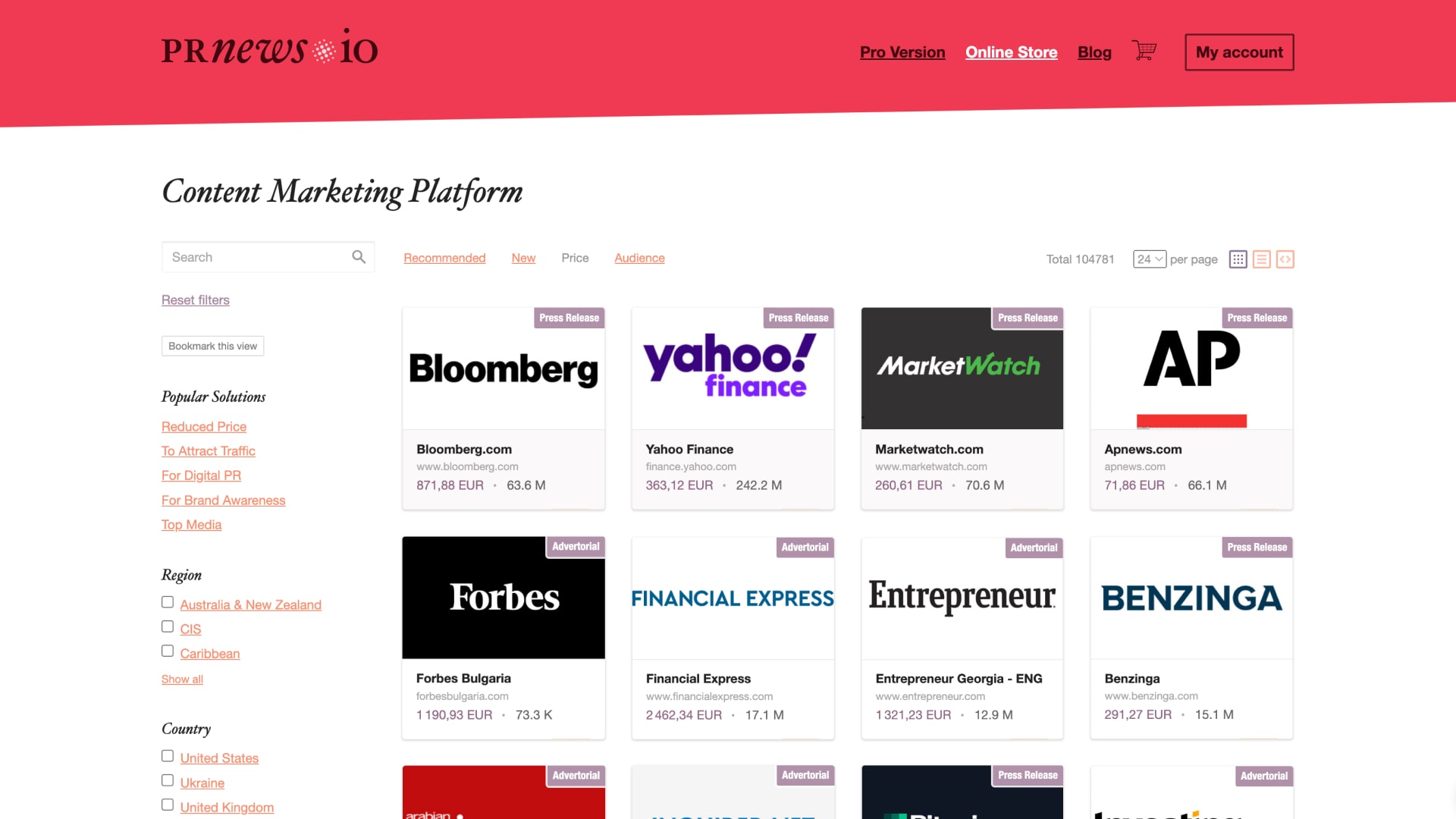Image resolution: width=1456 pixels, height=819 pixels.
Task: Open the Bloomberg logo thumbnail
Action: 504,369
